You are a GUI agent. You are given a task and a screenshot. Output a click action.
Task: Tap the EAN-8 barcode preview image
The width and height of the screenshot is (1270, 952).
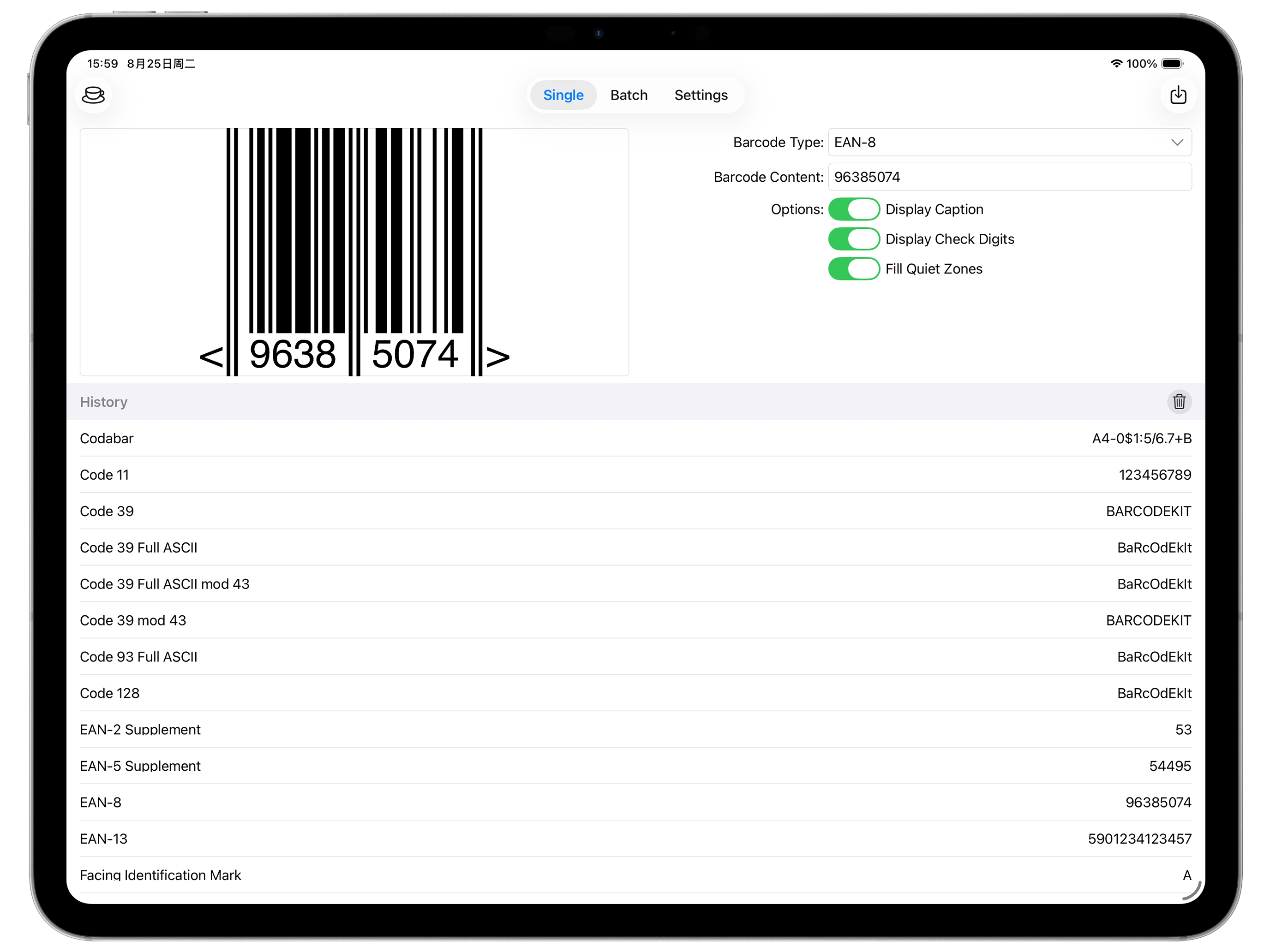click(x=354, y=252)
